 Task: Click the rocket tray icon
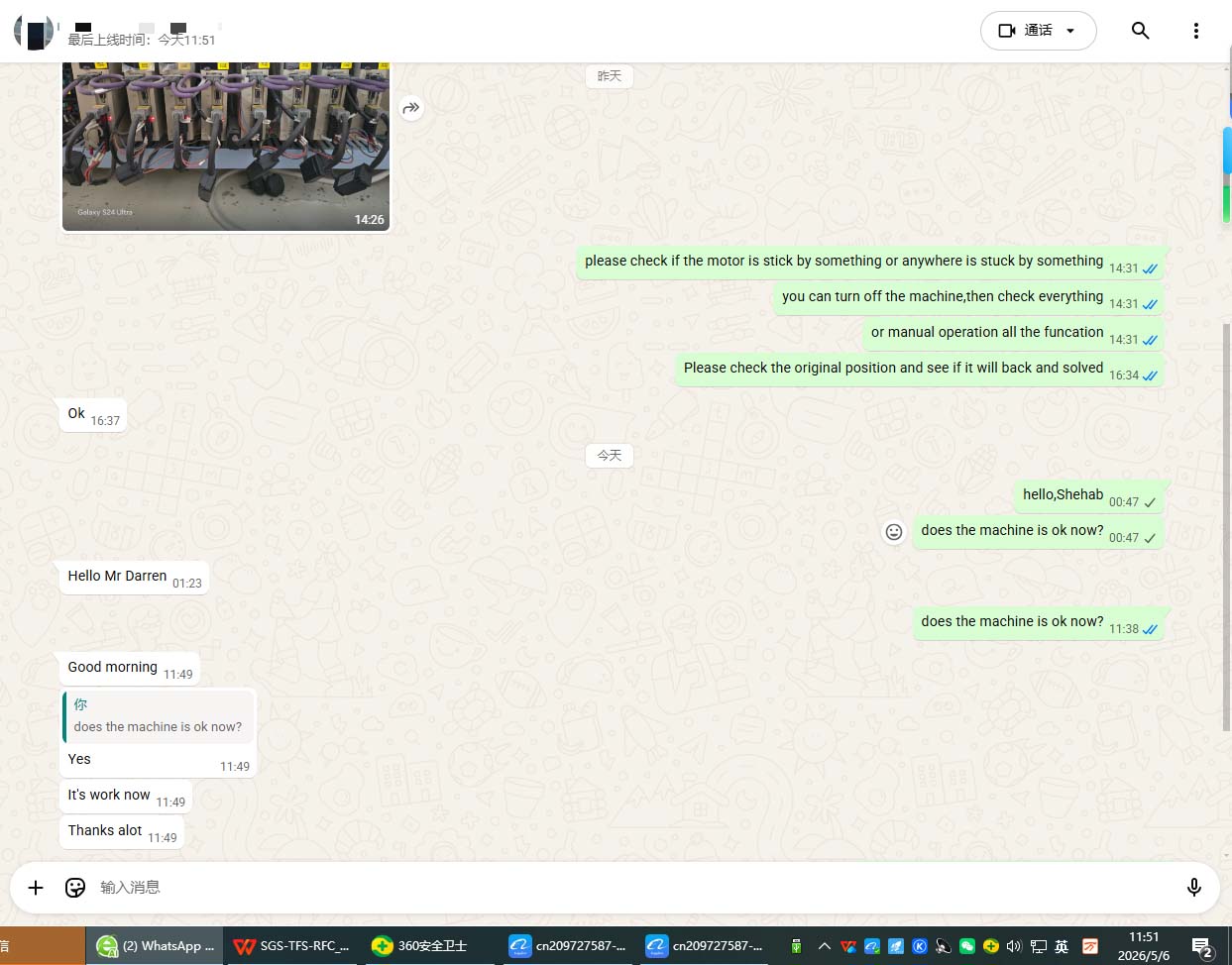tap(896, 947)
